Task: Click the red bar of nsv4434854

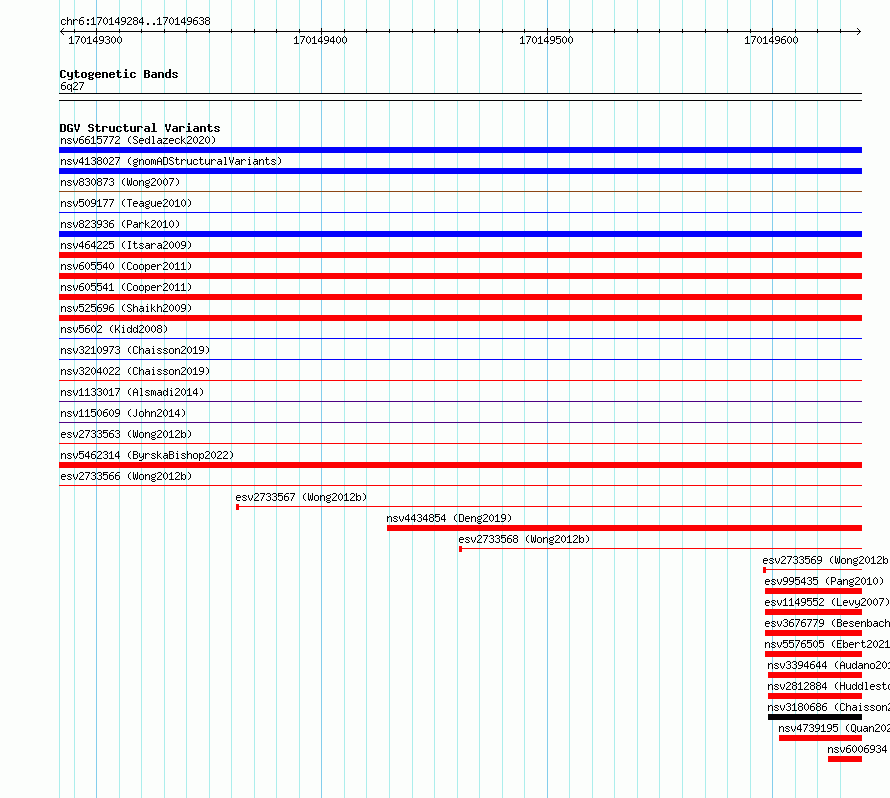Action: pyautogui.click(x=624, y=528)
